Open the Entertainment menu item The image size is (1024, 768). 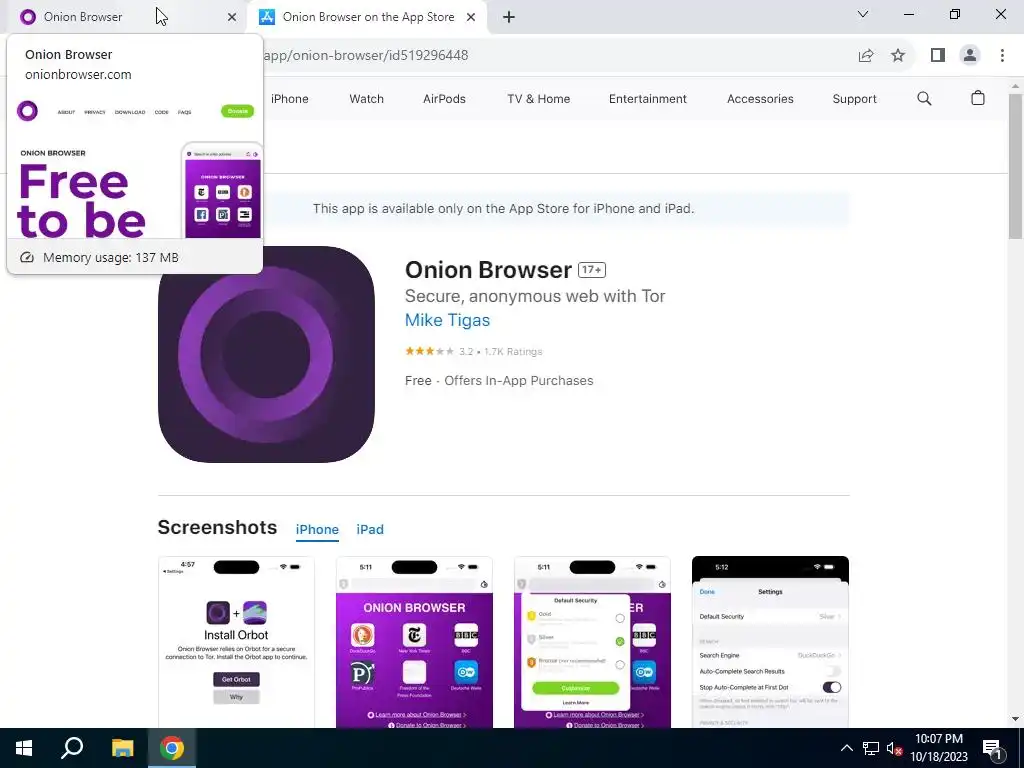click(648, 99)
